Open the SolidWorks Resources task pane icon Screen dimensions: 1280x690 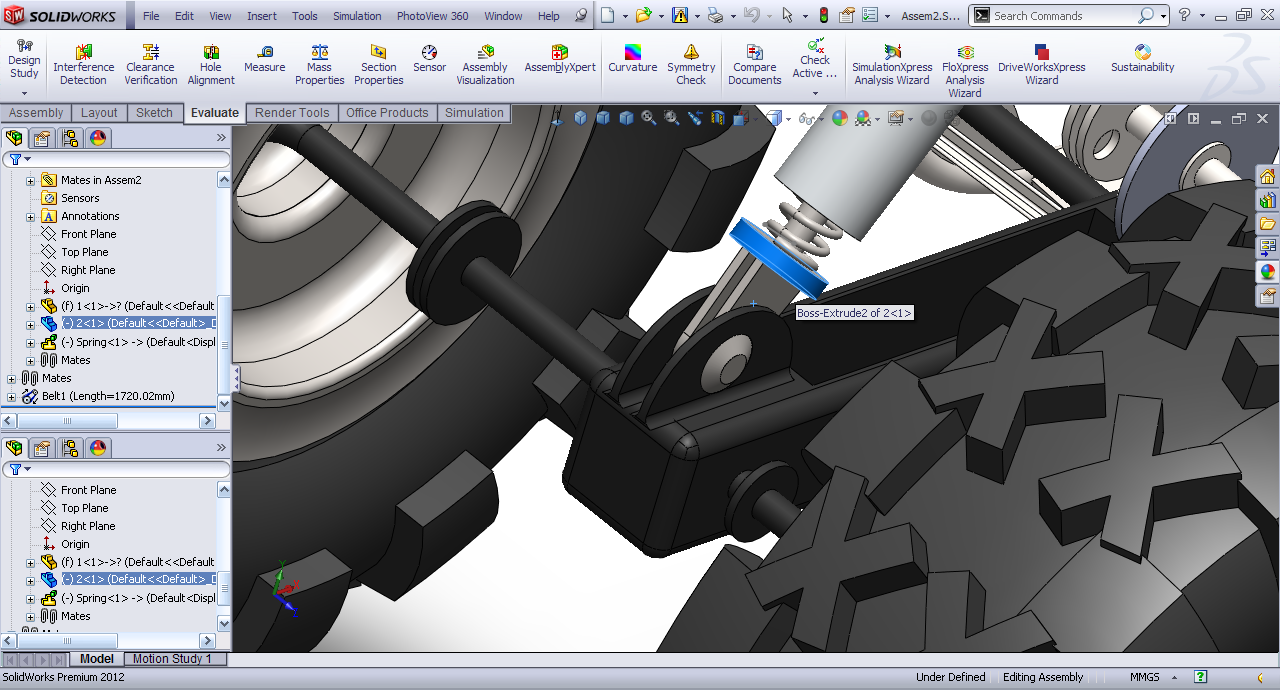pos(1268,177)
